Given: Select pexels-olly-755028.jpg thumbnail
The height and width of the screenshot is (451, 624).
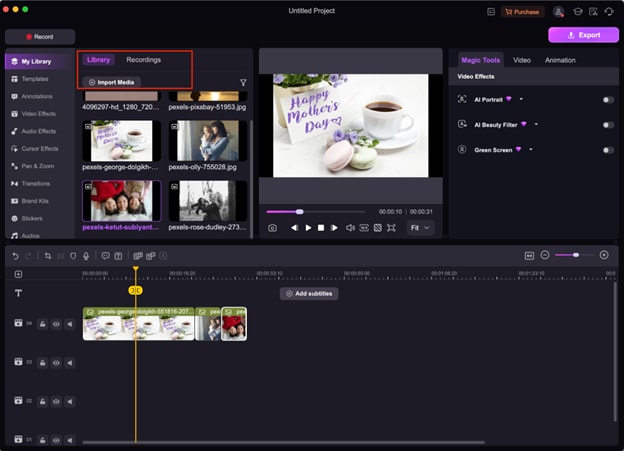Looking at the screenshot, I should click(208, 141).
